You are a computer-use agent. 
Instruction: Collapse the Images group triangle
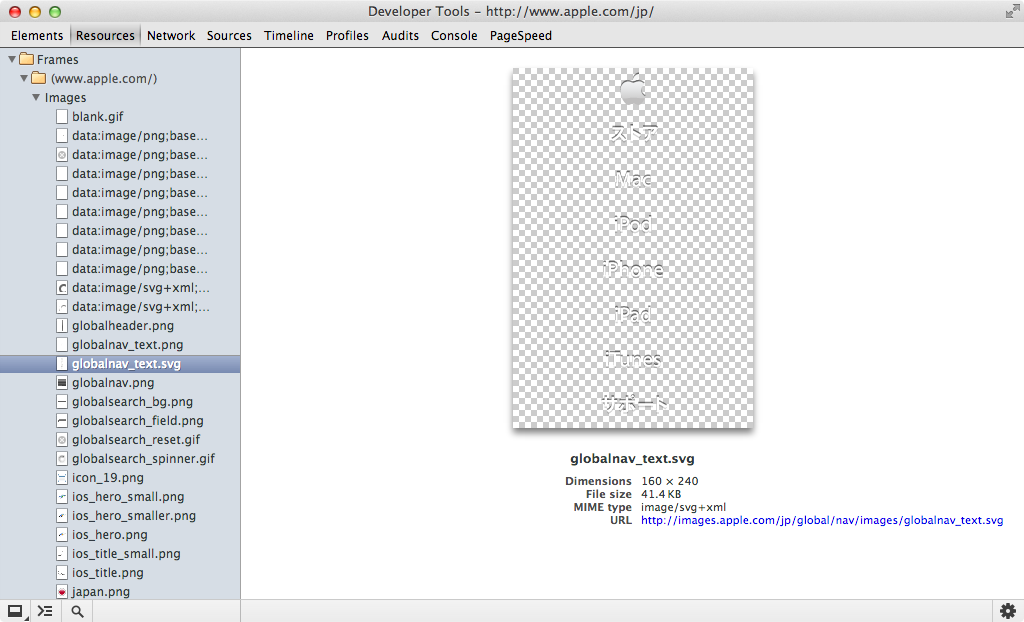36,97
